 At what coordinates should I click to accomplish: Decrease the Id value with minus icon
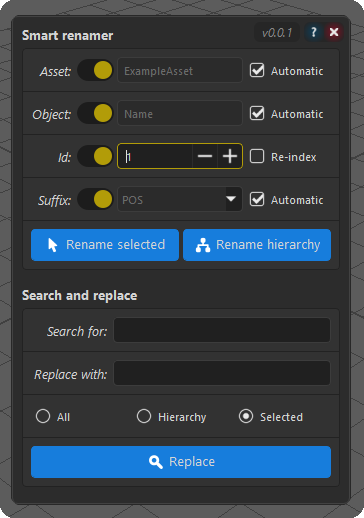[205, 156]
